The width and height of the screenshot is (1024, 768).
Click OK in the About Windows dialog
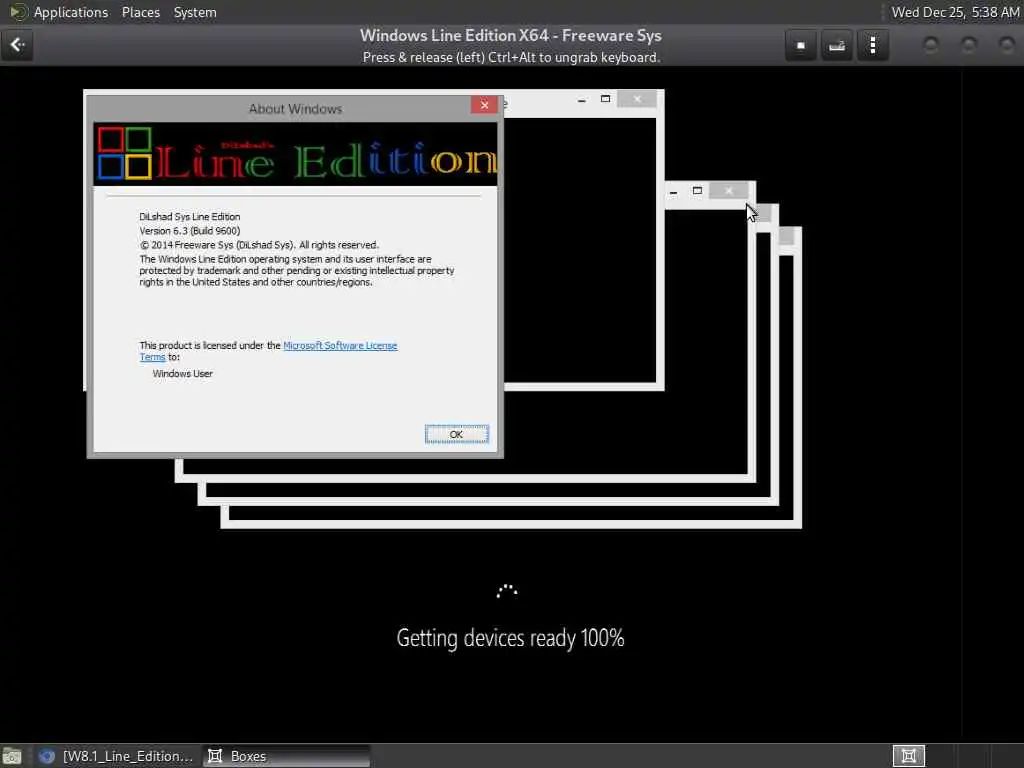click(x=456, y=434)
